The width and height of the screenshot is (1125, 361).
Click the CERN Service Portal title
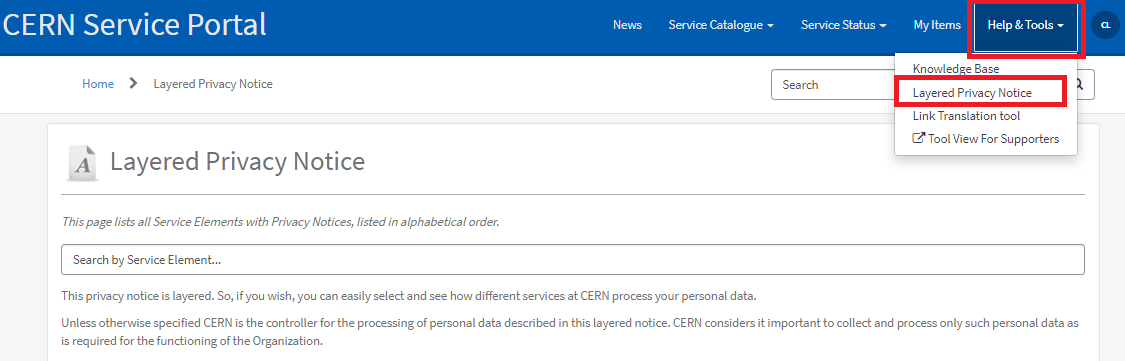pyautogui.click(x=134, y=24)
